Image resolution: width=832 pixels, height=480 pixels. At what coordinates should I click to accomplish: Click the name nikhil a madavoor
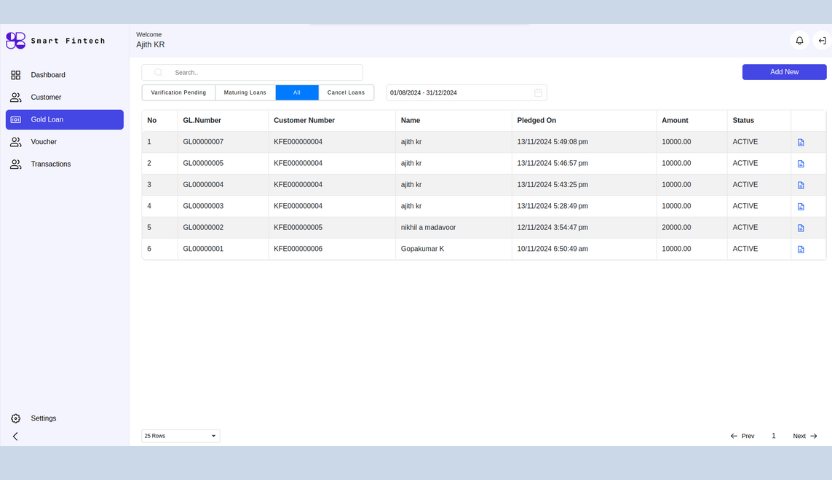(428, 227)
